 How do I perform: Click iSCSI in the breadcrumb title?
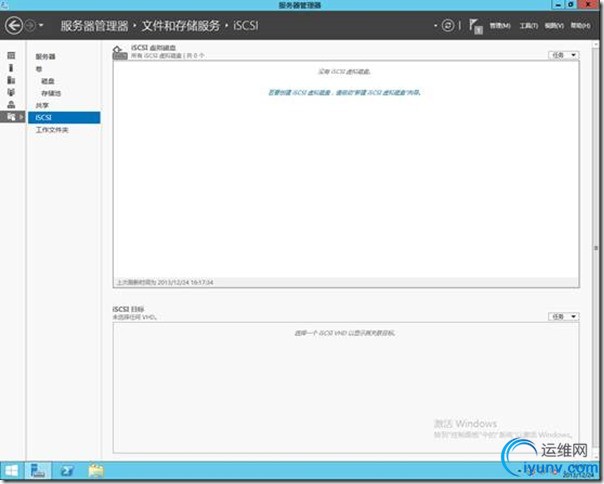coord(246,26)
